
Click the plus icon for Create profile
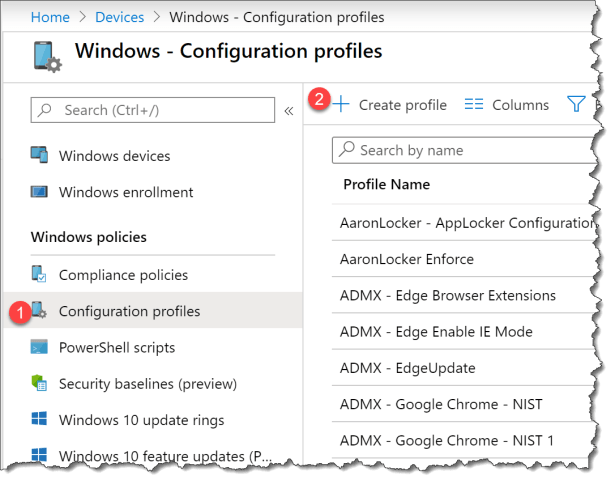[x=341, y=104]
